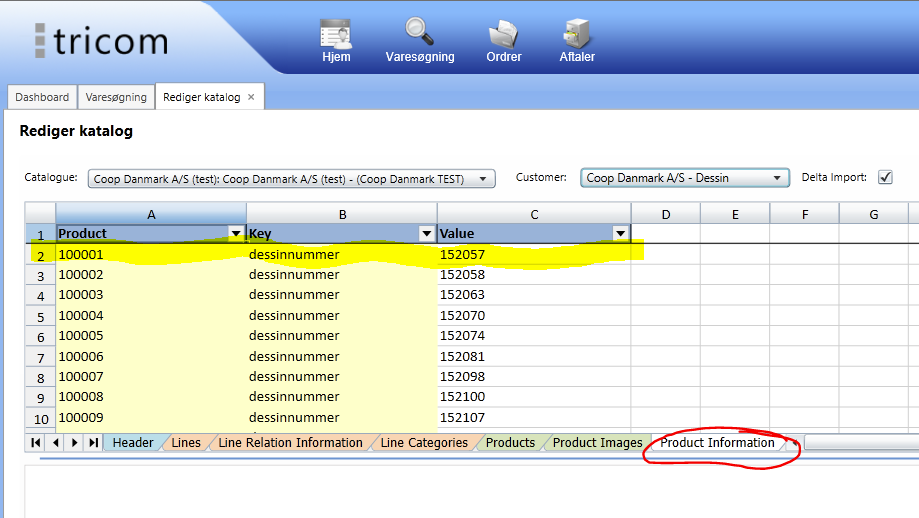Close the Rediger katalog tab
919x518 pixels.
tap(251, 97)
